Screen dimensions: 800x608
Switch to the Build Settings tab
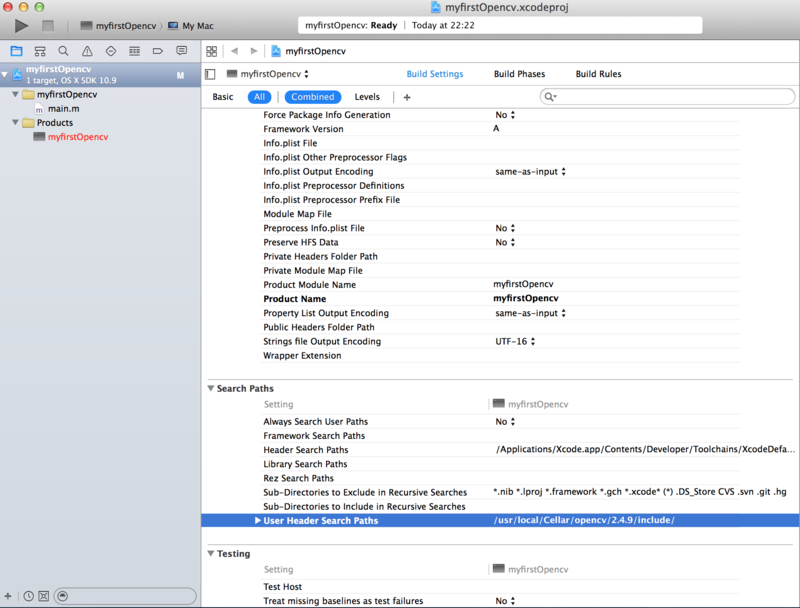(435, 74)
